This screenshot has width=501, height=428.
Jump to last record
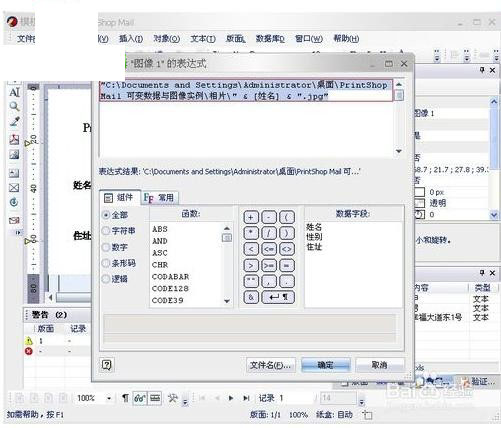(x=246, y=398)
